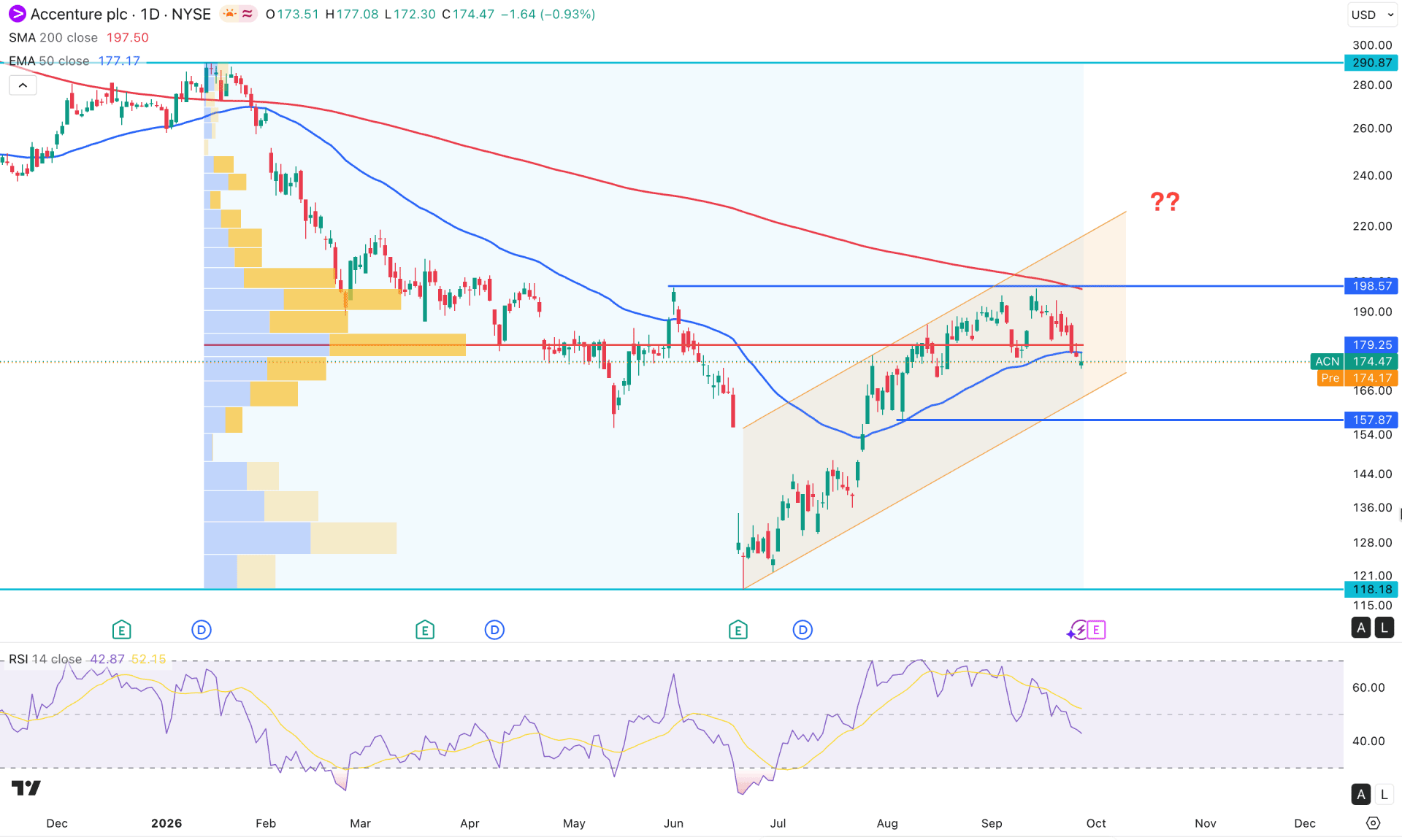
Task: Click the 198.57 price level label
Action: (1371, 286)
